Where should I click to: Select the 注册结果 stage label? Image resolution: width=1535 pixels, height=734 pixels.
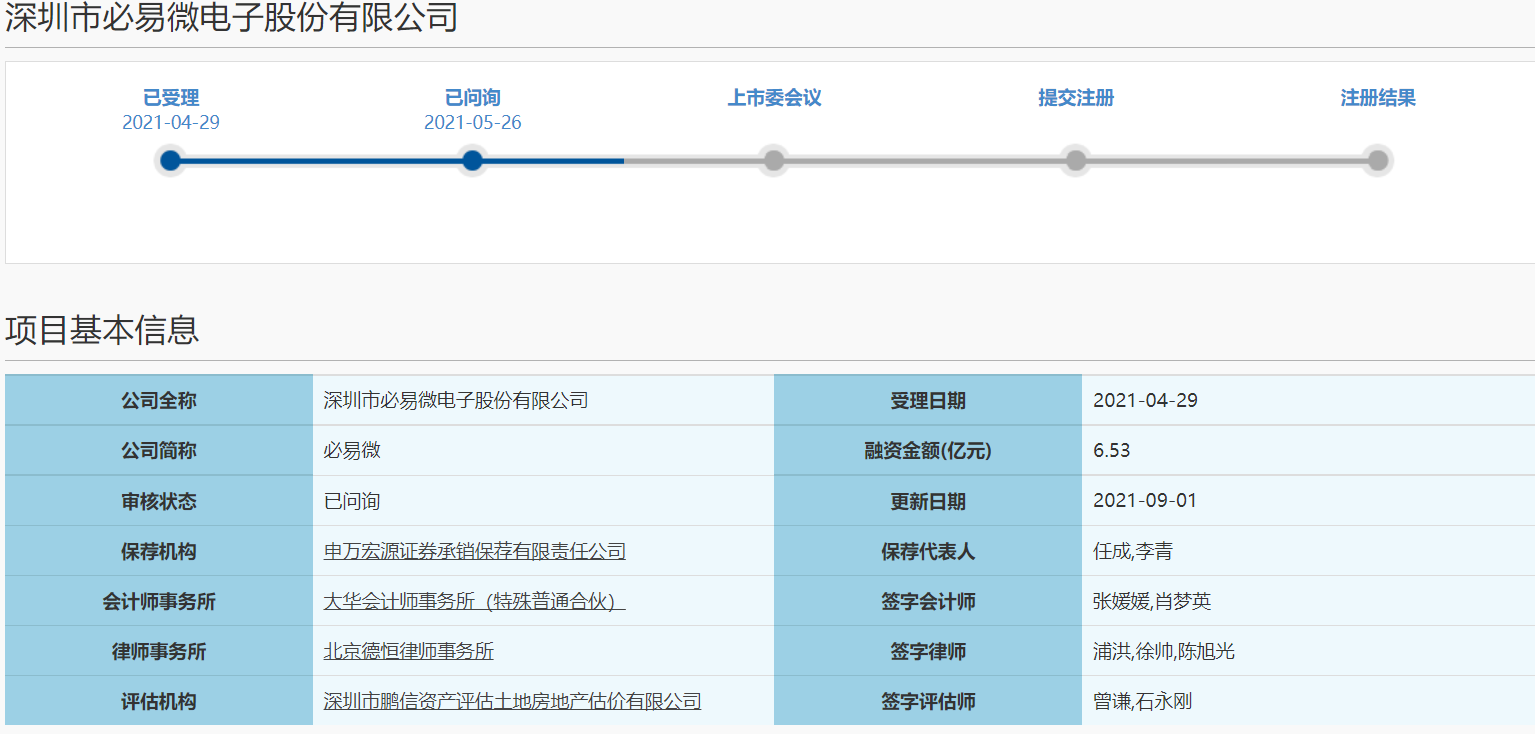tap(1378, 98)
